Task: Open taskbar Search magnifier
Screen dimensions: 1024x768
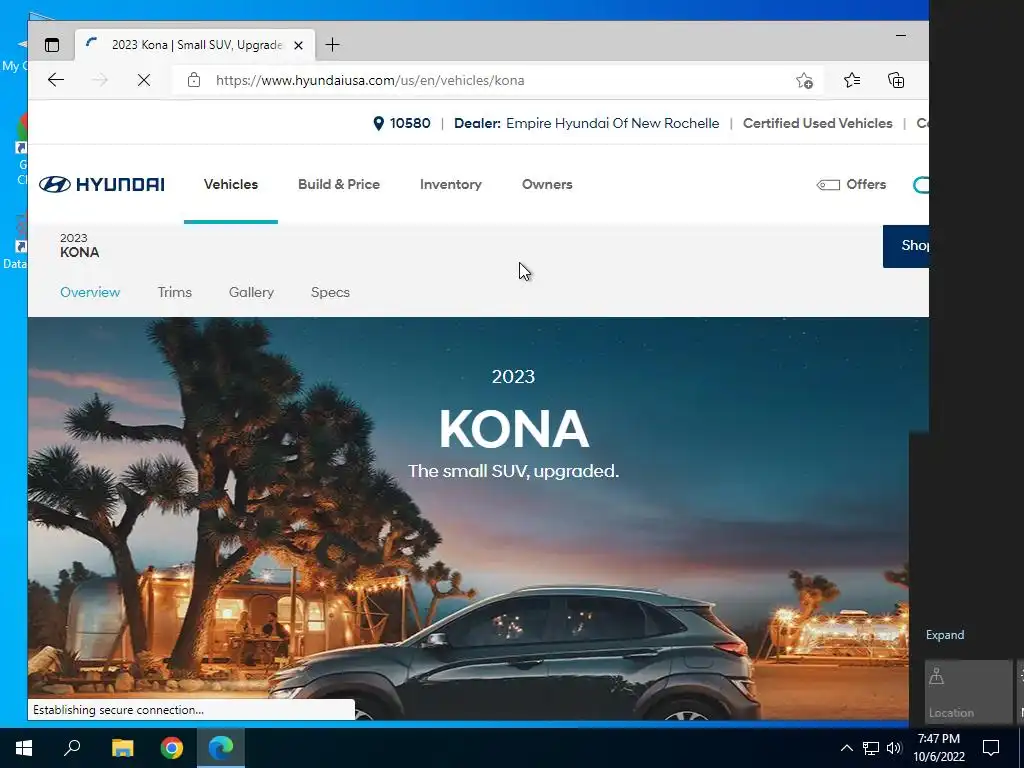Action: click(72, 748)
